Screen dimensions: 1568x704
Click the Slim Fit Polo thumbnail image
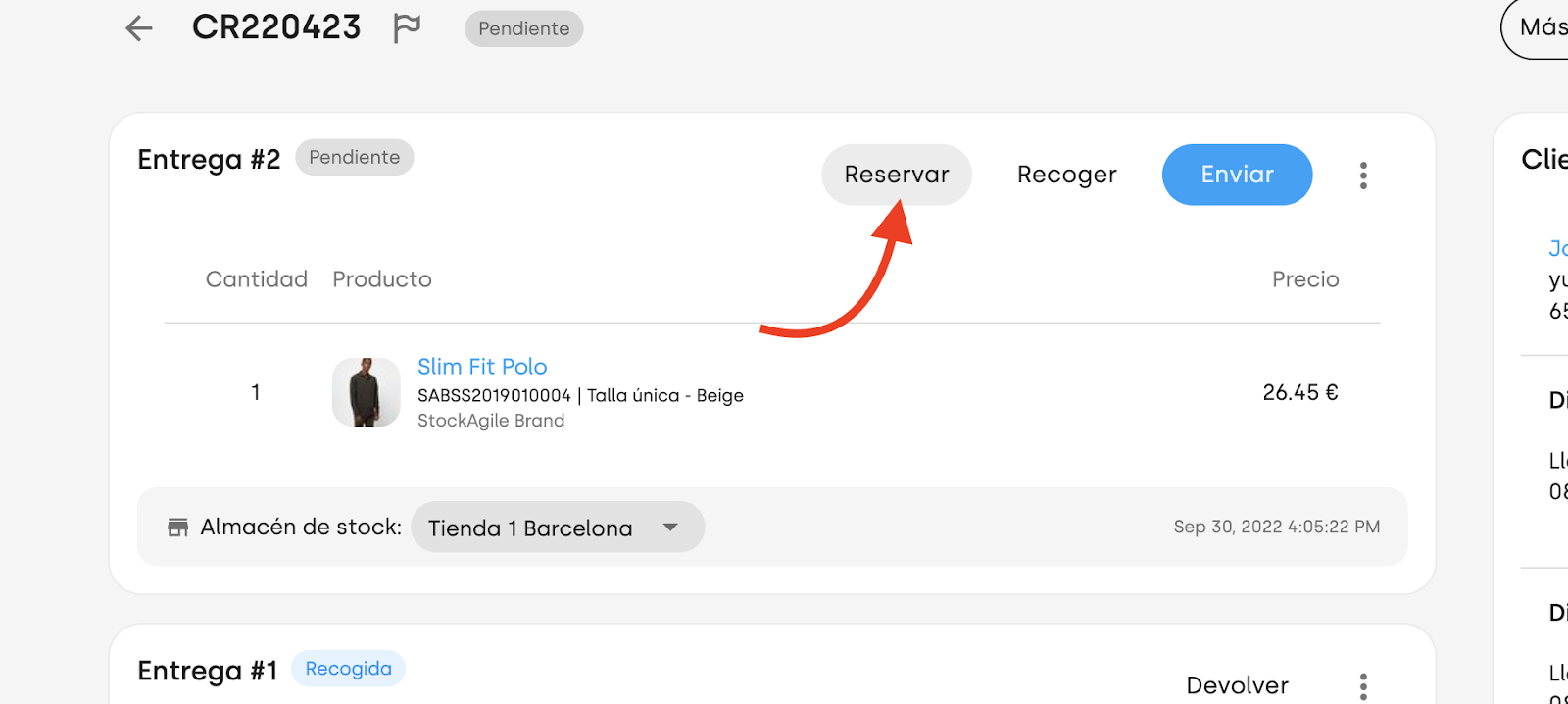[x=367, y=392]
